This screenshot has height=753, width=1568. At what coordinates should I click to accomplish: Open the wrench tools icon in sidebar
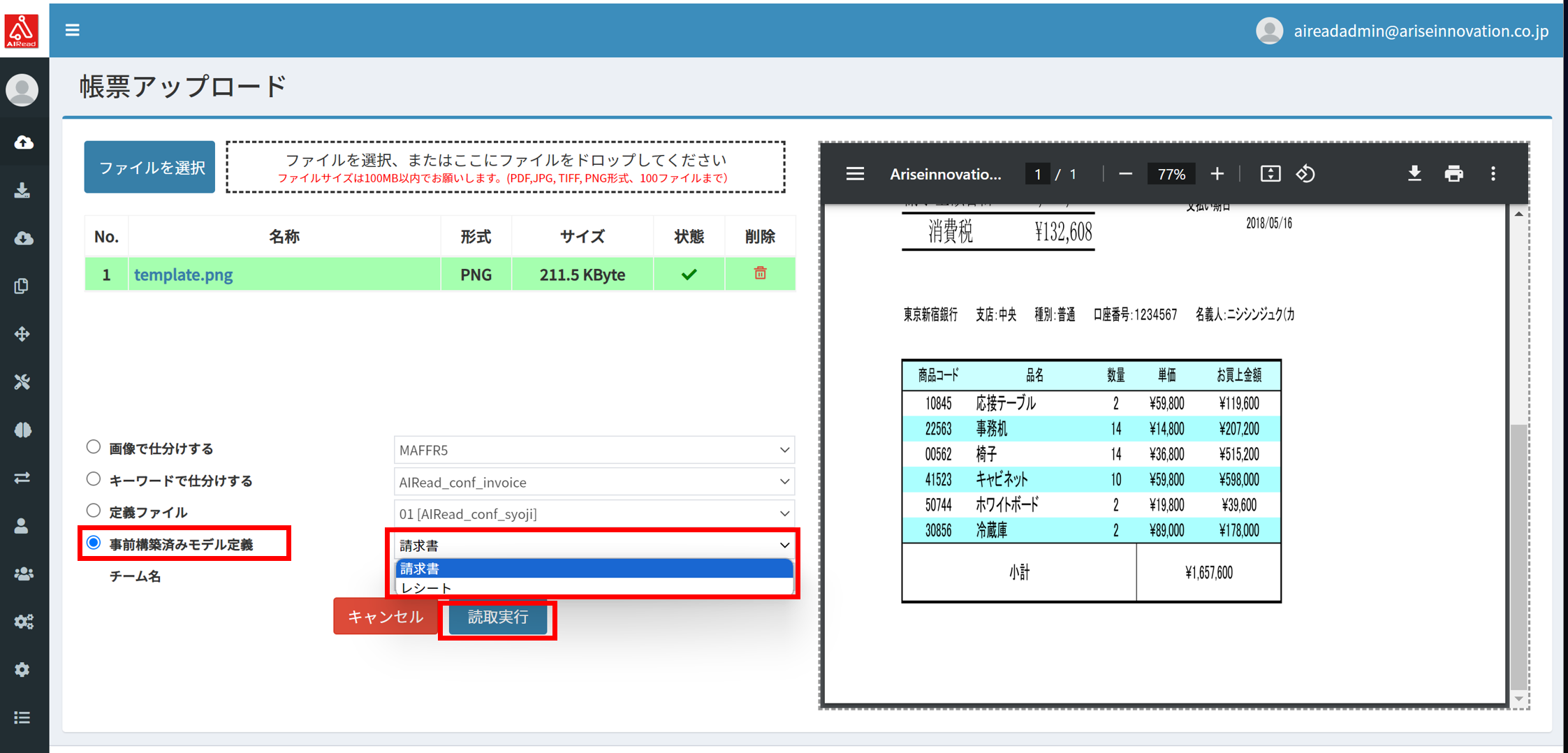pos(22,381)
